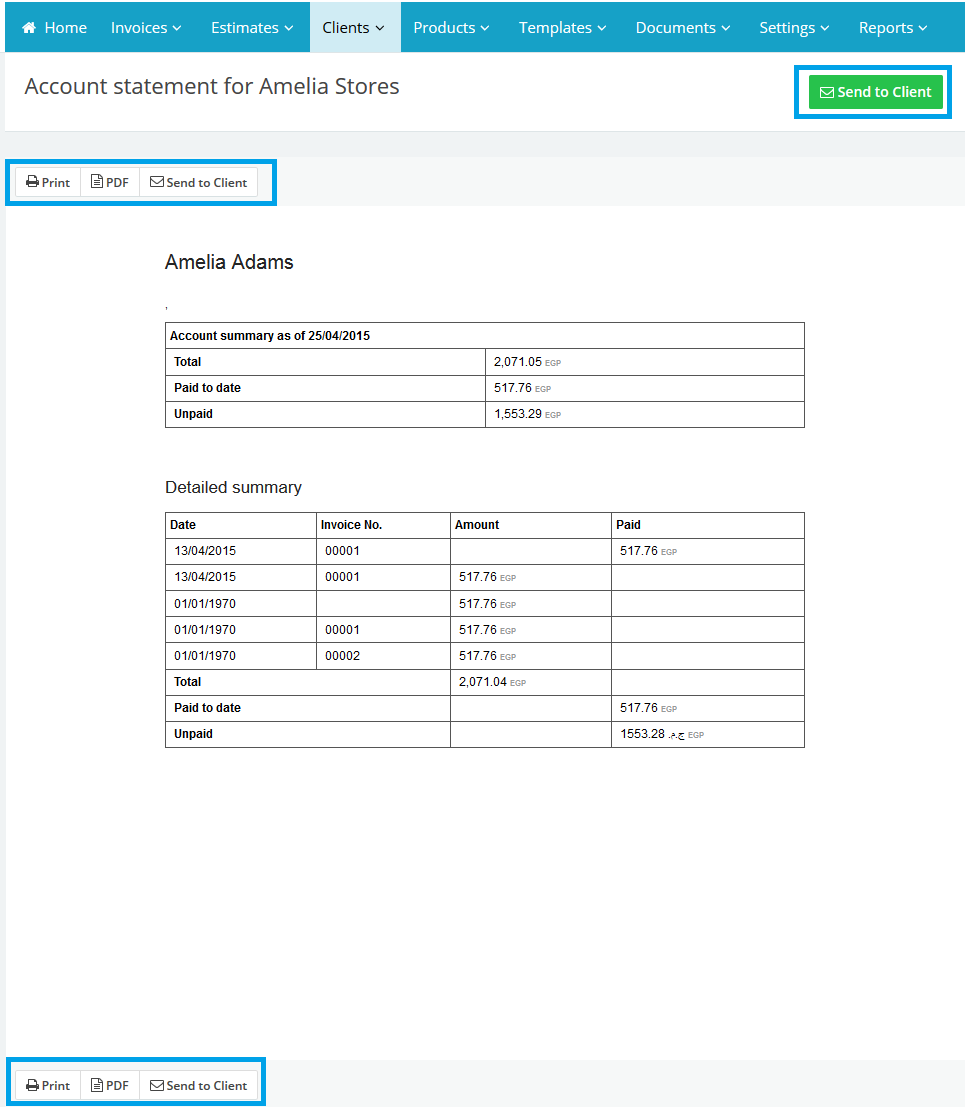The height and width of the screenshot is (1107, 965).
Task: Expand the Estimates menu
Action: coord(252,28)
